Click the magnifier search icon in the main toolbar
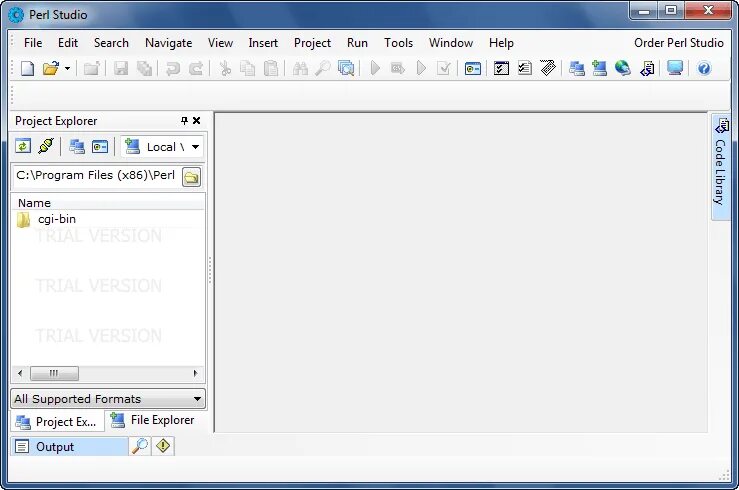Screen dimensions: 739x490 [x=322, y=68]
